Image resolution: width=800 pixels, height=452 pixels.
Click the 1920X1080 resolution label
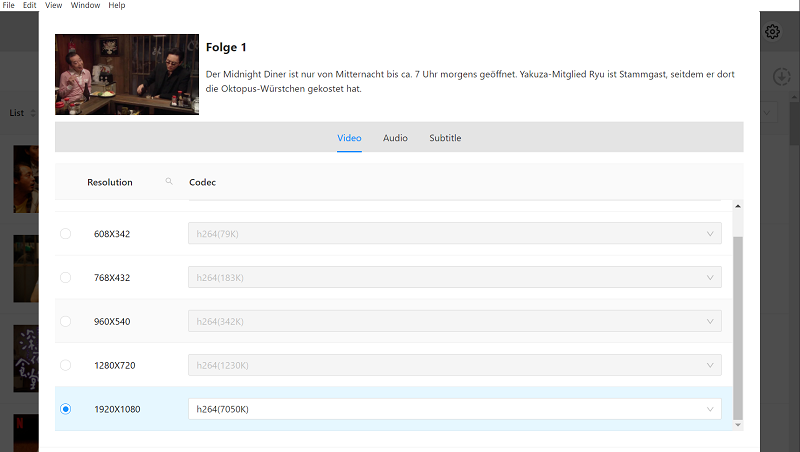click(117, 409)
